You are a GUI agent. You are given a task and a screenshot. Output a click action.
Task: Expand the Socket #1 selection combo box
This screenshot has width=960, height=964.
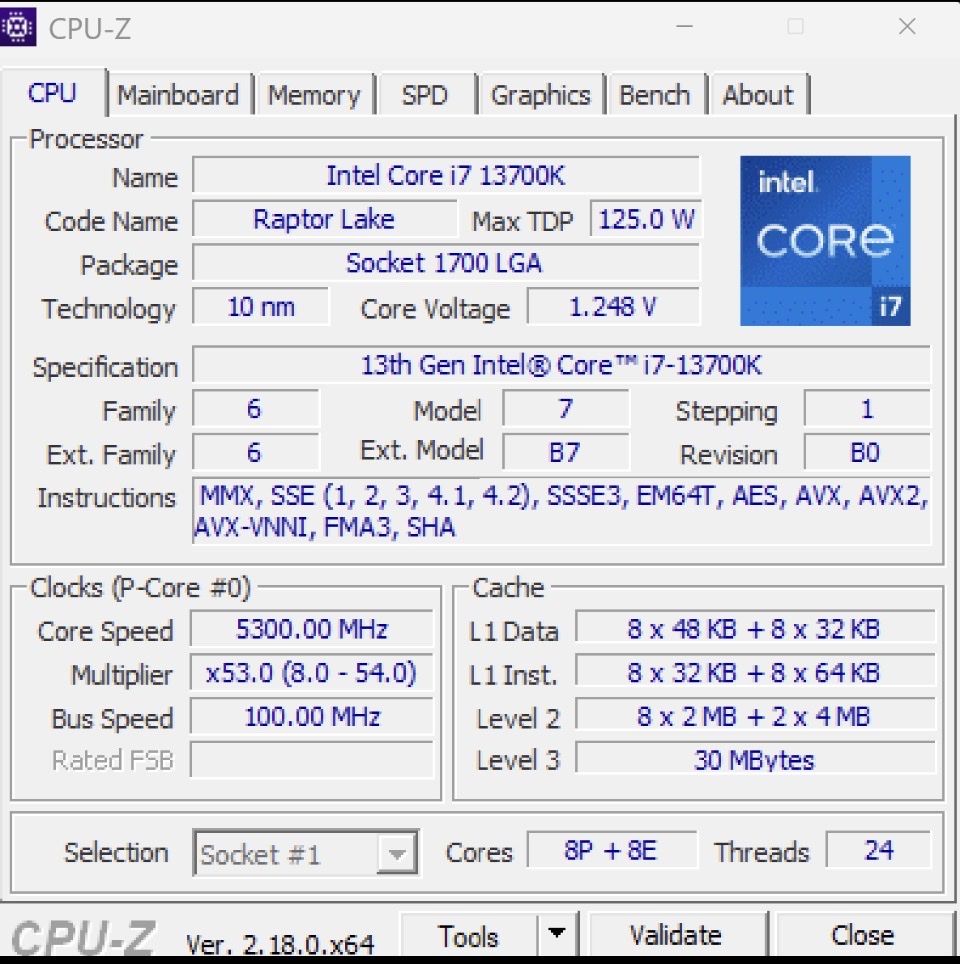click(x=396, y=855)
